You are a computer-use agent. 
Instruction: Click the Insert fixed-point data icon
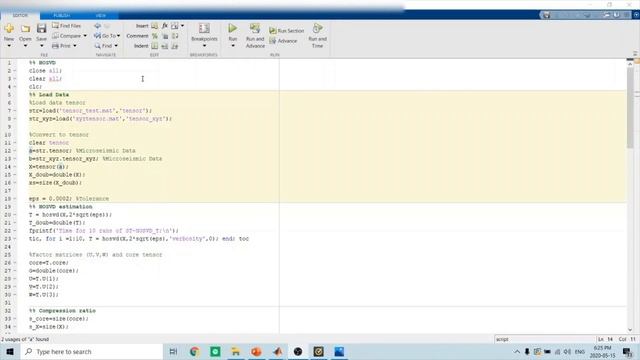point(175,26)
